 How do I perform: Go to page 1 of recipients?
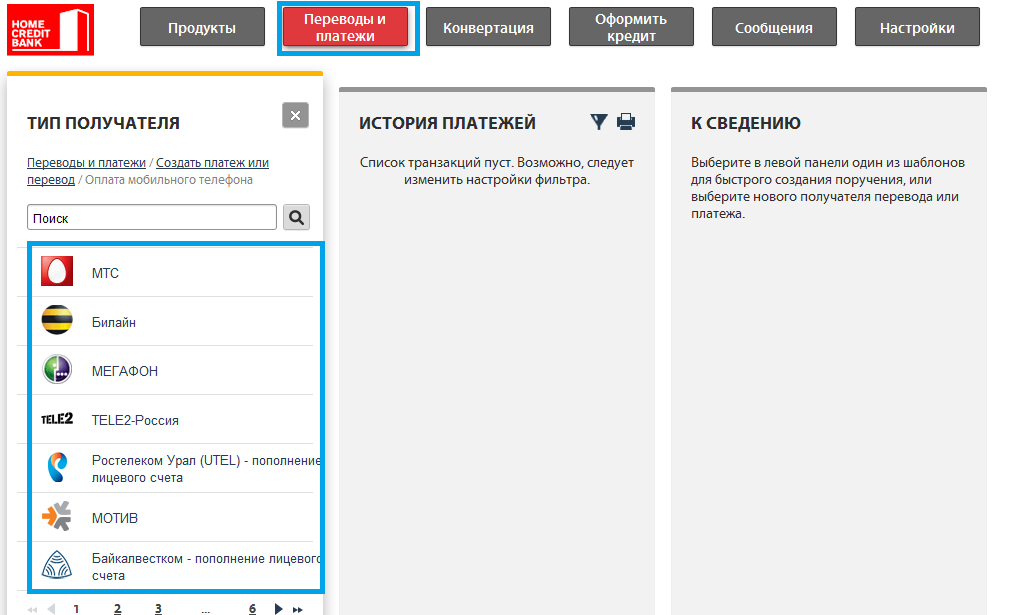(77, 609)
